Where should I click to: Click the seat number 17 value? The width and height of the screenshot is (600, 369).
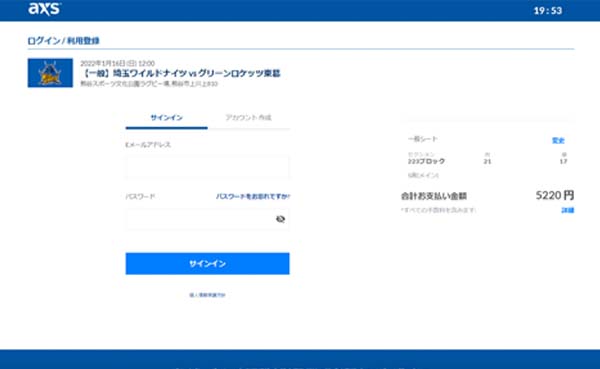click(x=563, y=162)
